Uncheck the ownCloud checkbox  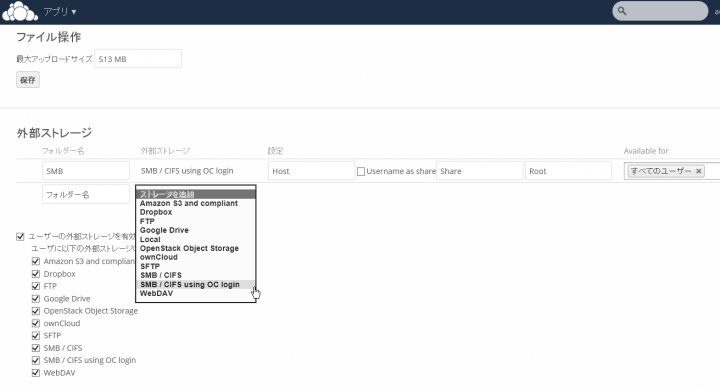point(36,323)
